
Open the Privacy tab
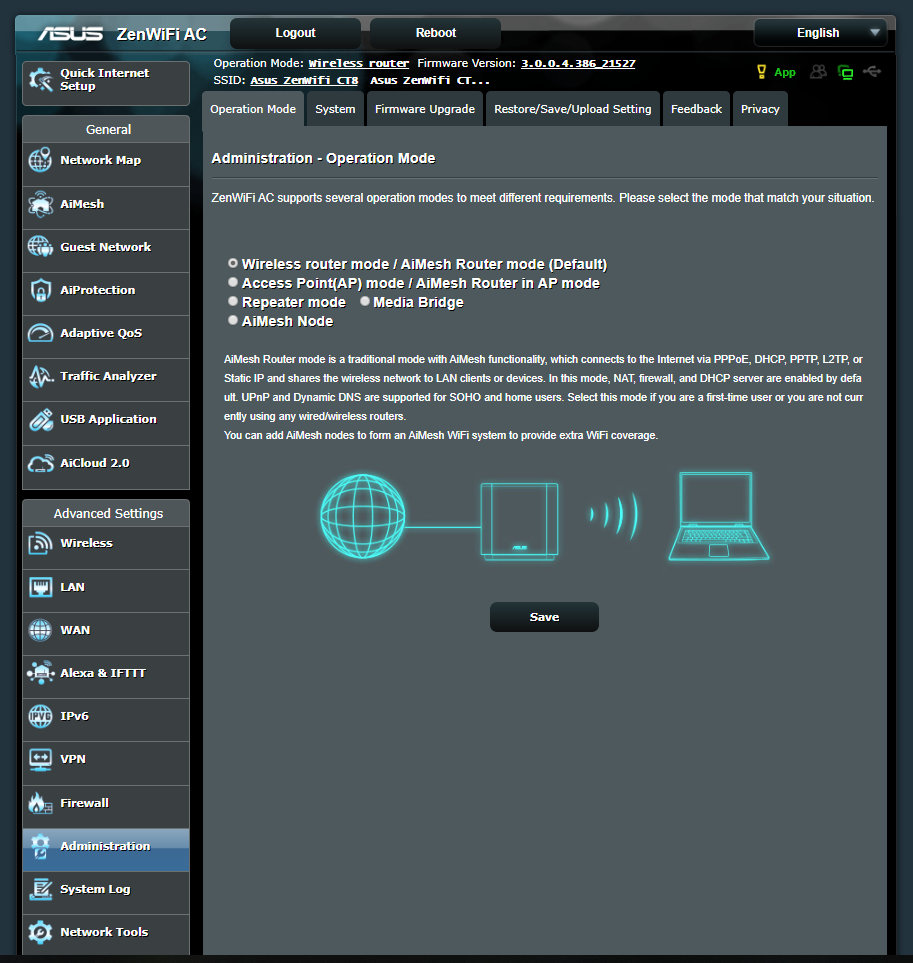[760, 109]
